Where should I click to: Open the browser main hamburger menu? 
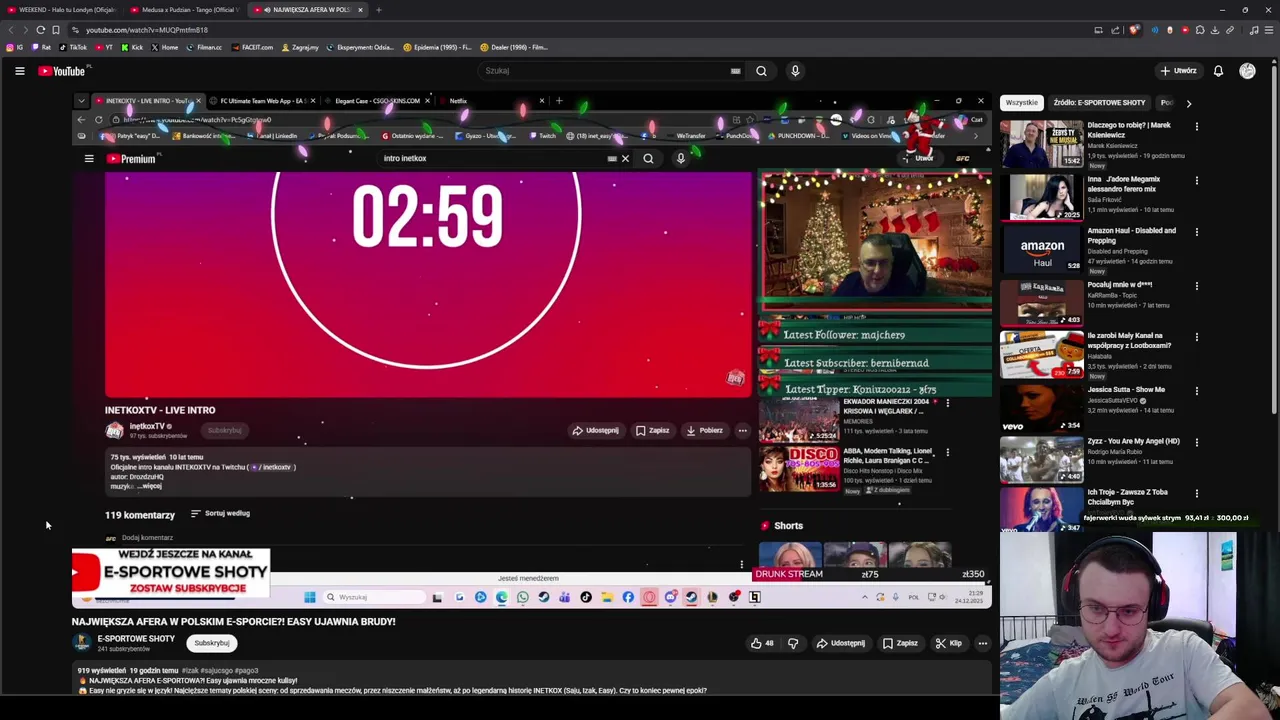click(x=1269, y=30)
